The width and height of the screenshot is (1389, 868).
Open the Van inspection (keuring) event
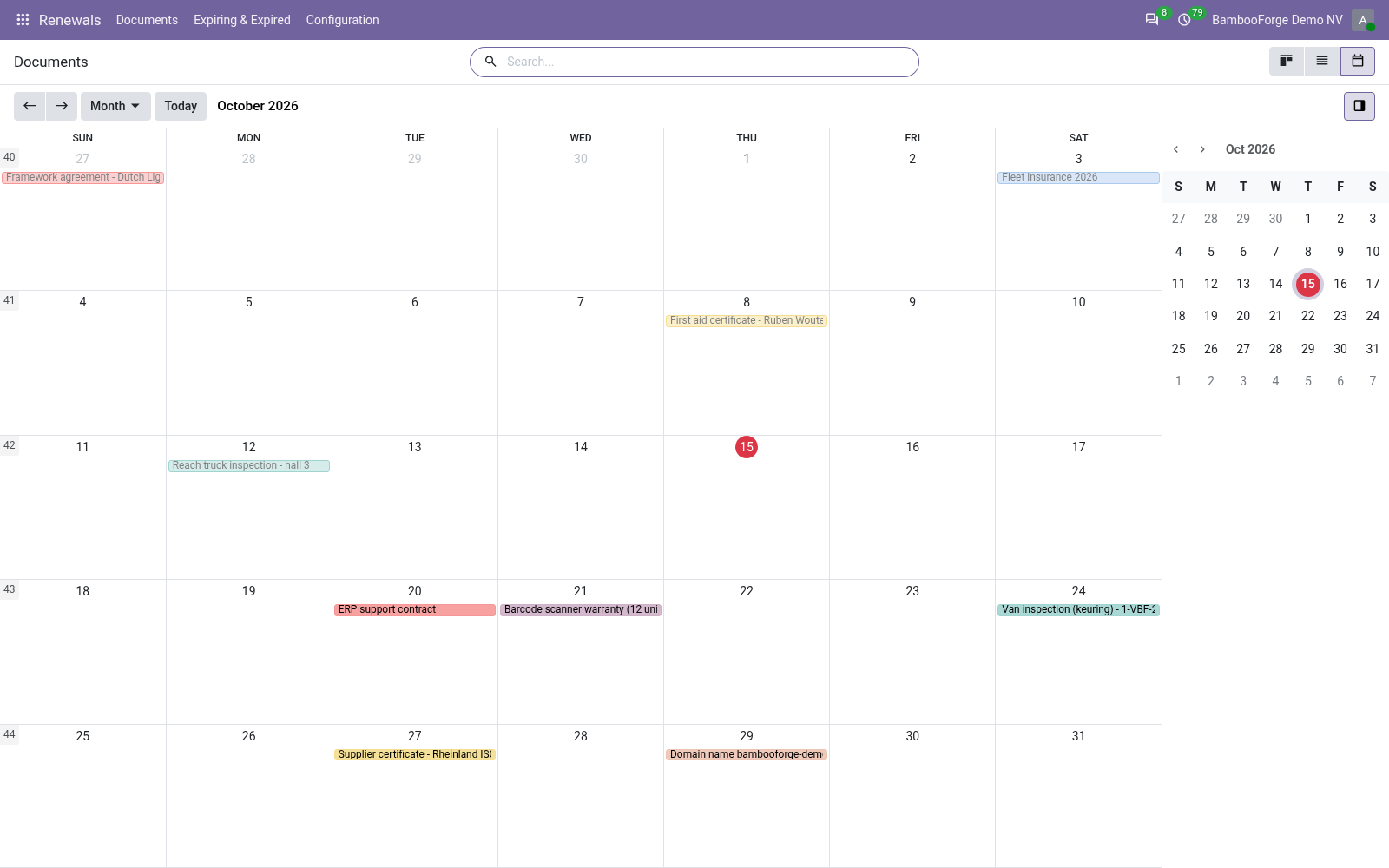click(x=1078, y=609)
